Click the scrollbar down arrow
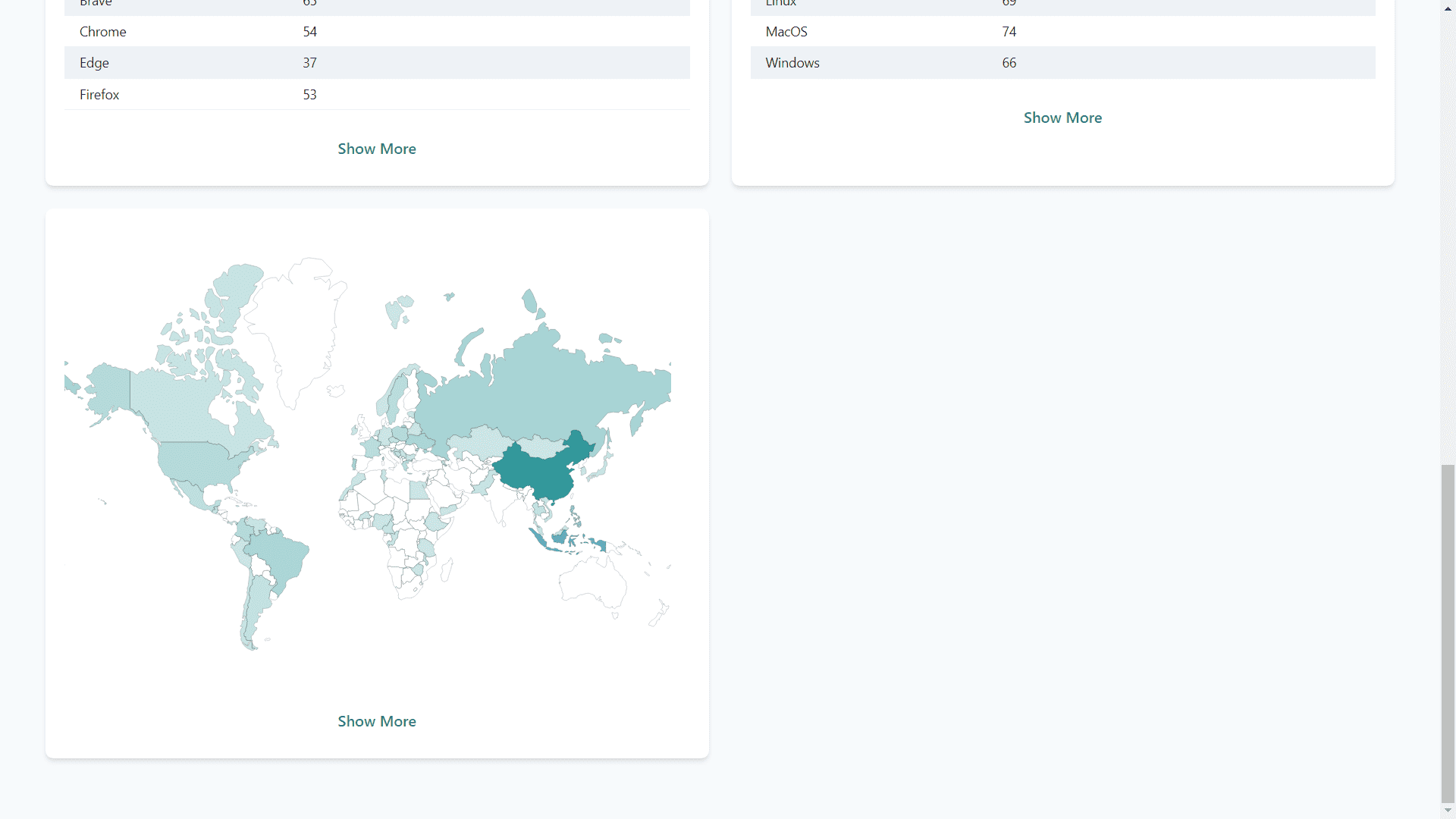 (x=1448, y=811)
